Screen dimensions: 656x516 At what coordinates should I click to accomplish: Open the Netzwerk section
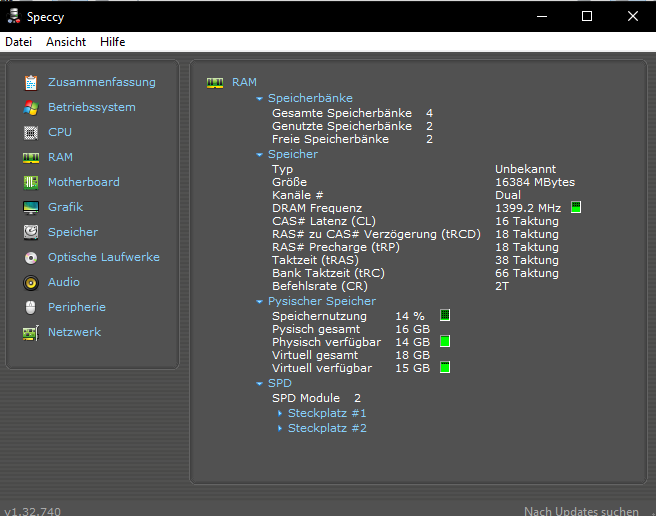(x=74, y=332)
